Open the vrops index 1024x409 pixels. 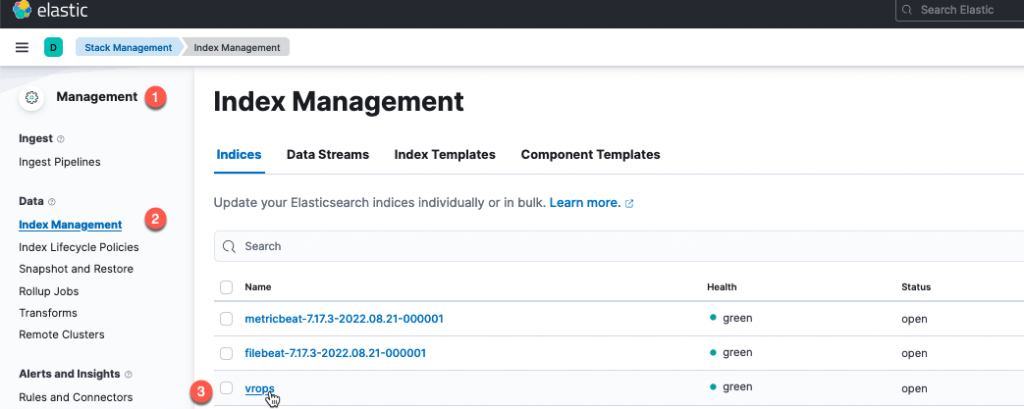tap(259, 388)
